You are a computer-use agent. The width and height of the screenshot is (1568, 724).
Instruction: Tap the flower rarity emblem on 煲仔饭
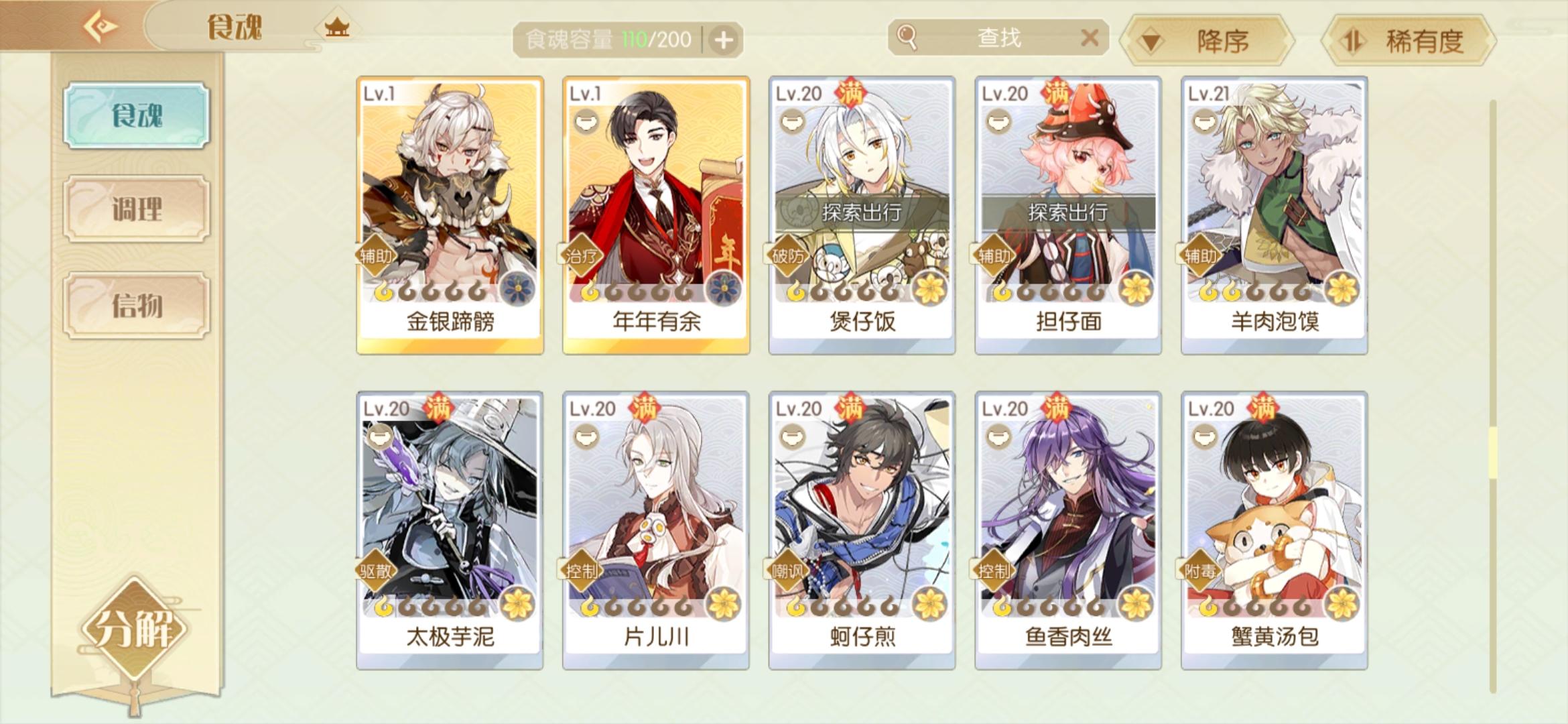(929, 290)
